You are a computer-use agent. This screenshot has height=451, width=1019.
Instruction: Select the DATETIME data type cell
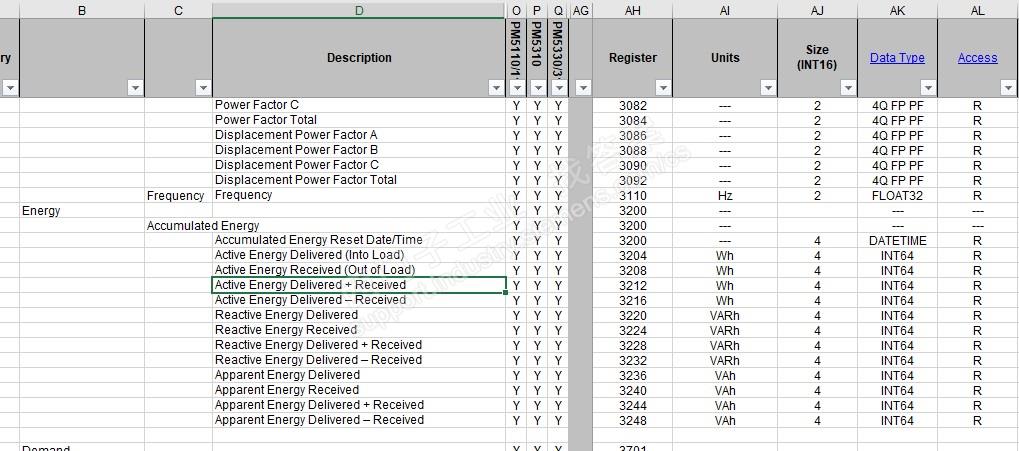point(897,240)
